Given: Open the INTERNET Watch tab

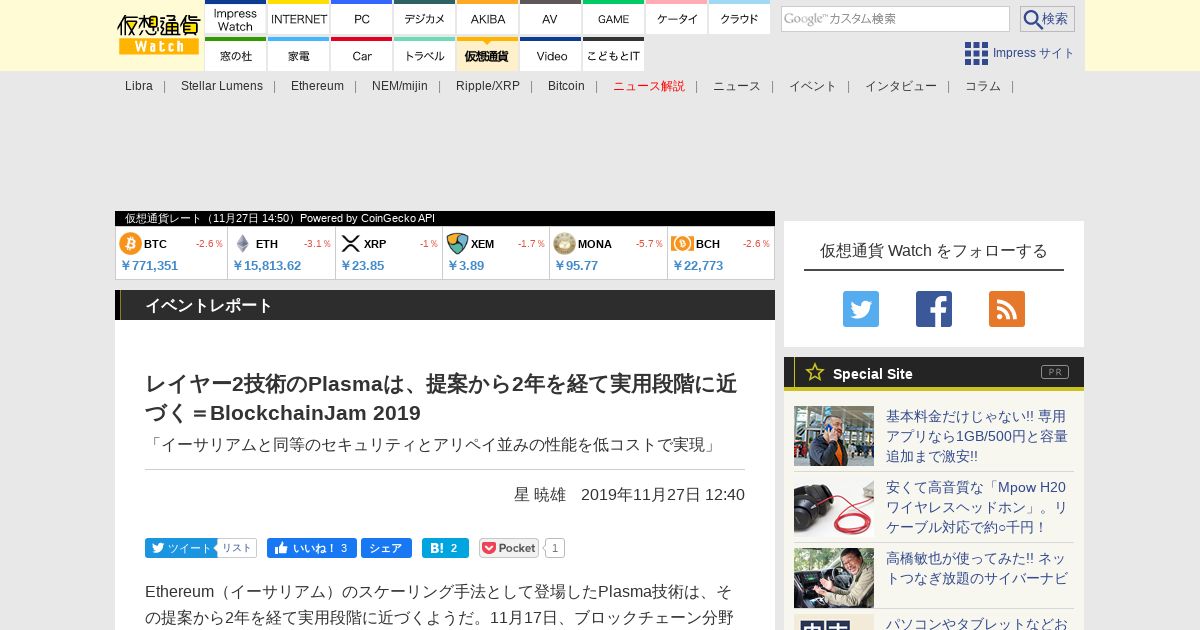Looking at the screenshot, I should pos(299,18).
